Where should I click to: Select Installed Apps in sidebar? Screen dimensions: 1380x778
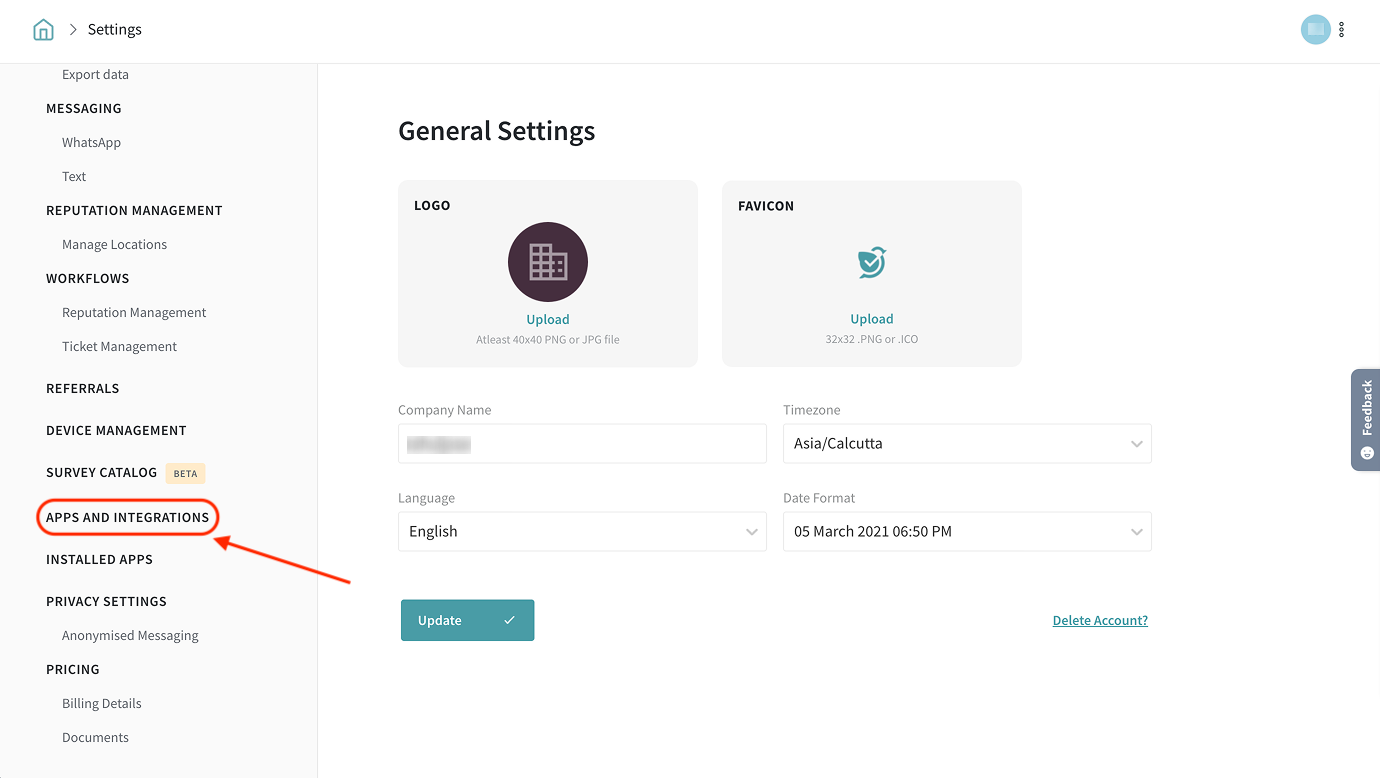[x=99, y=559]
